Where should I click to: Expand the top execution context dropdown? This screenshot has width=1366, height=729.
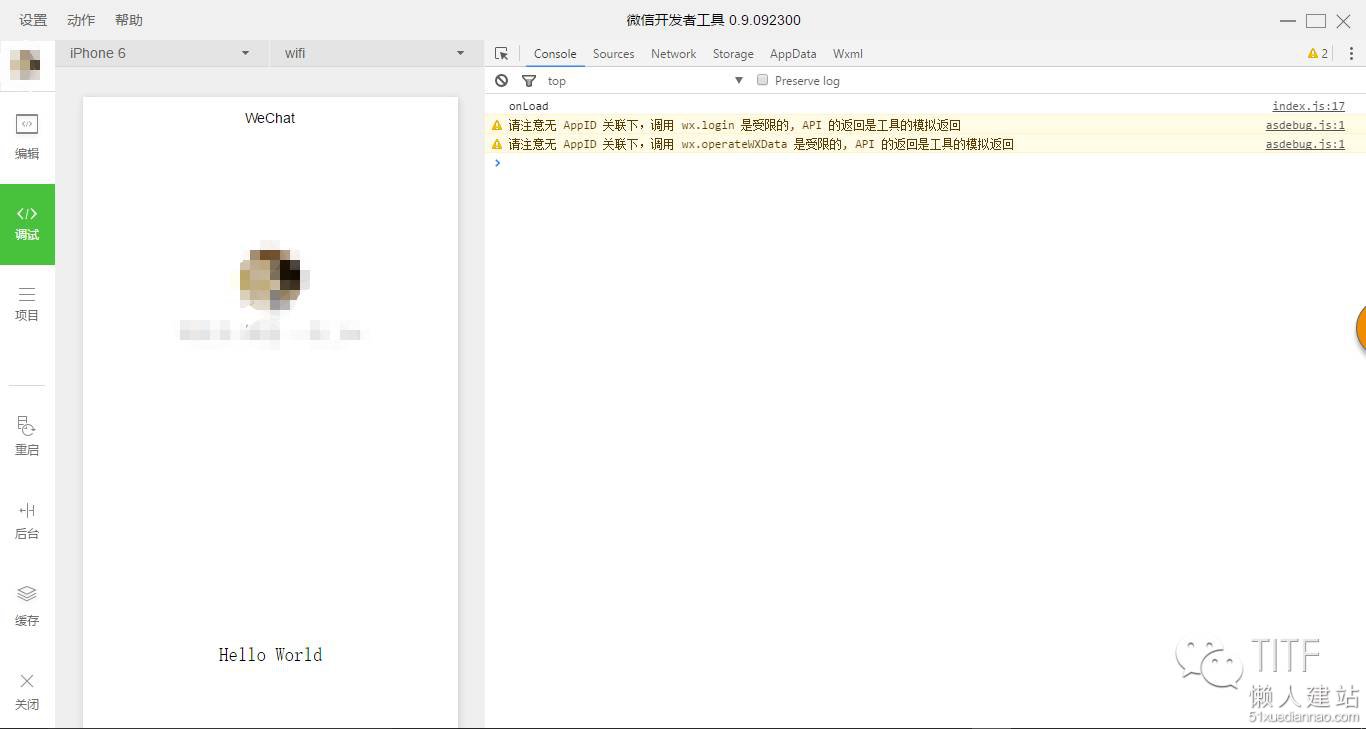pos(645,81)
